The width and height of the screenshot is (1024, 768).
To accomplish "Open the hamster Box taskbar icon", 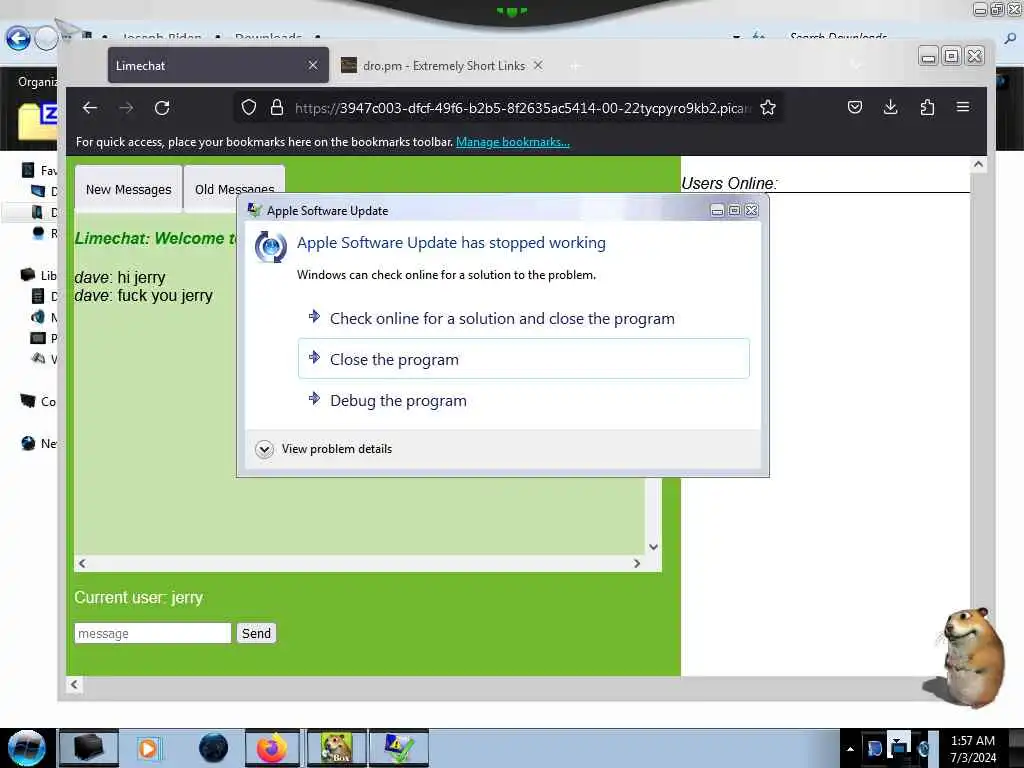I will coord(336,748).
